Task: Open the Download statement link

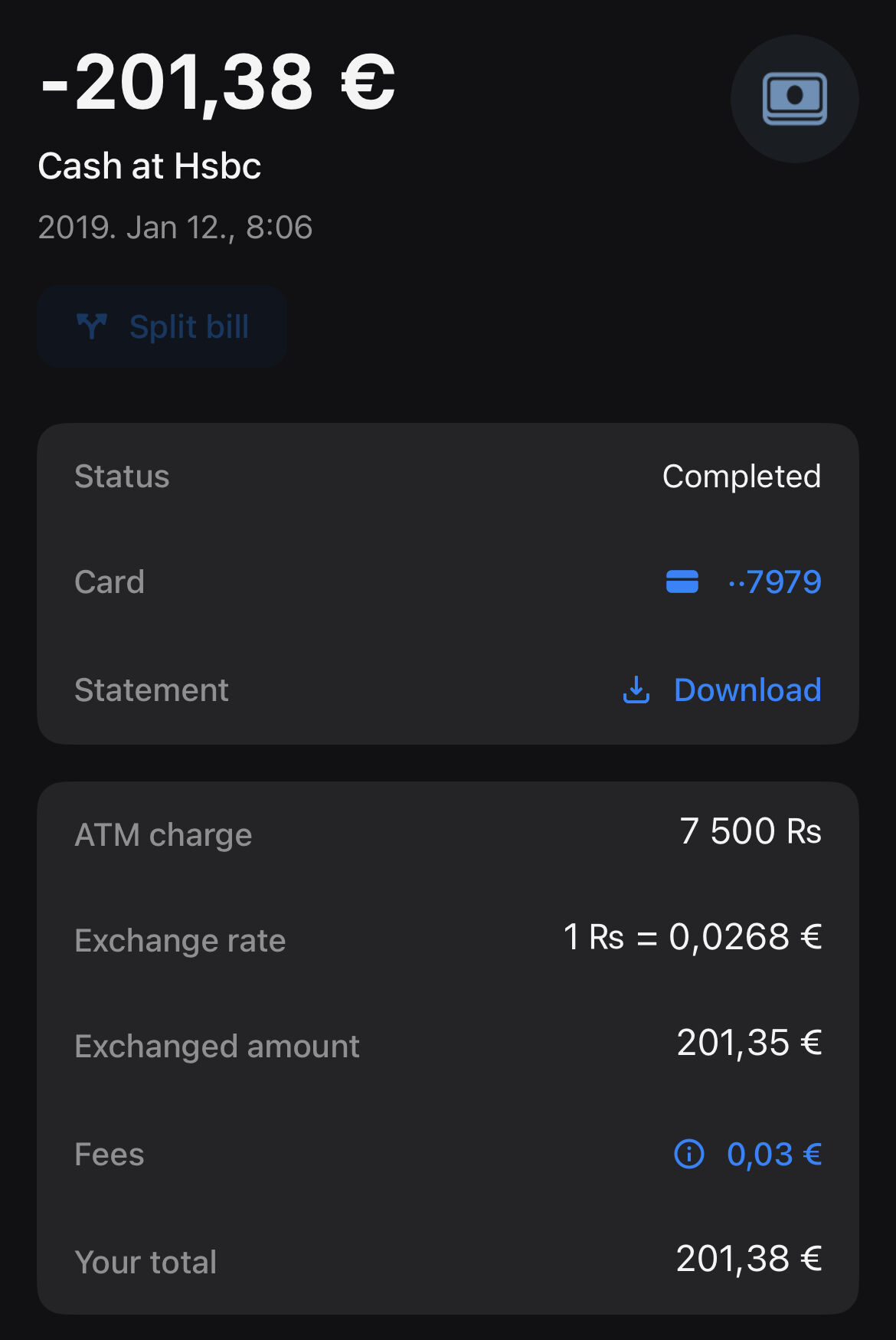Action: [x=747, y=690]
